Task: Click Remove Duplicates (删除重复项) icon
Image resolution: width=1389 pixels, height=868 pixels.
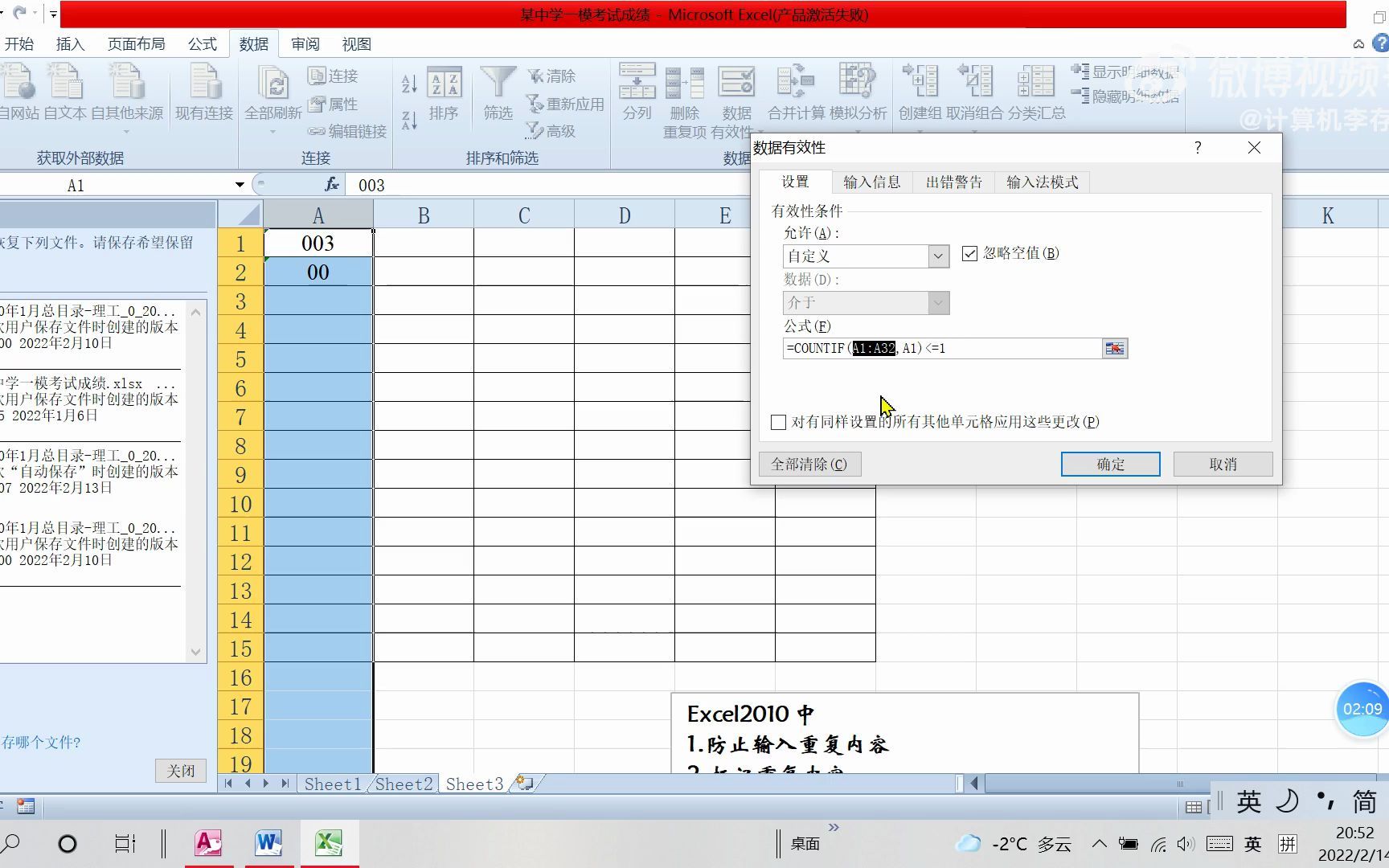Action: pos(685,100)
